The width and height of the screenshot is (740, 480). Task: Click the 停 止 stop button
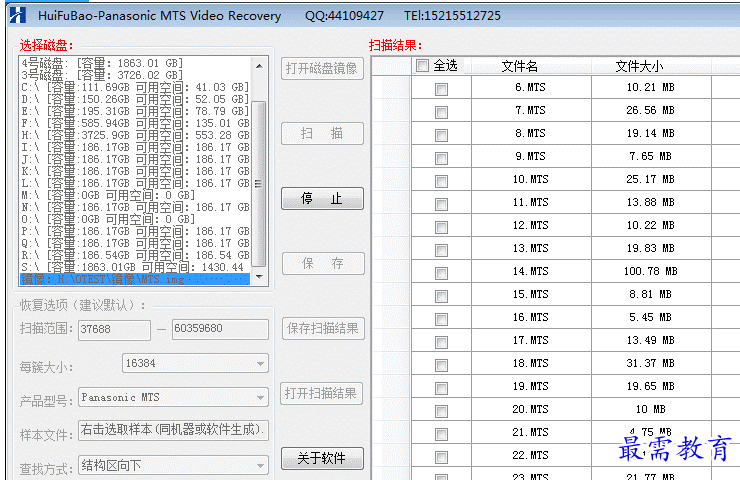[322, 199]
